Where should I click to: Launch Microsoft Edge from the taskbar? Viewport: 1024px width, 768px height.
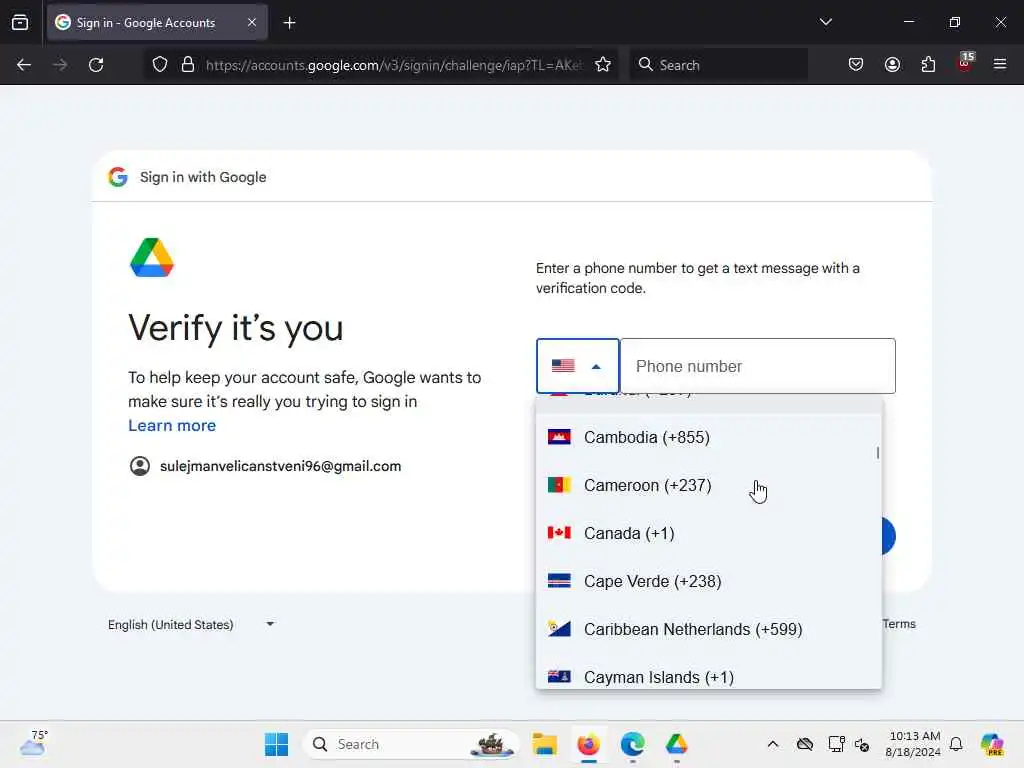coord(632,744)
